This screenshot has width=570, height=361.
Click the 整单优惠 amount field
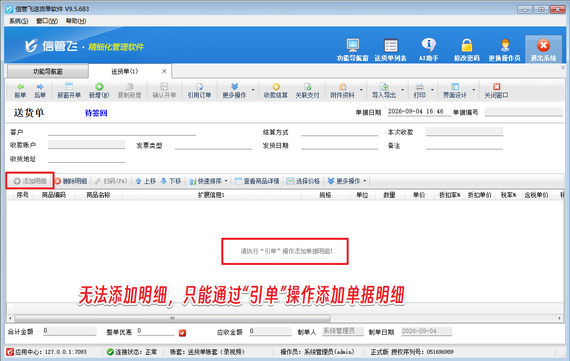(x=156, y=331)
